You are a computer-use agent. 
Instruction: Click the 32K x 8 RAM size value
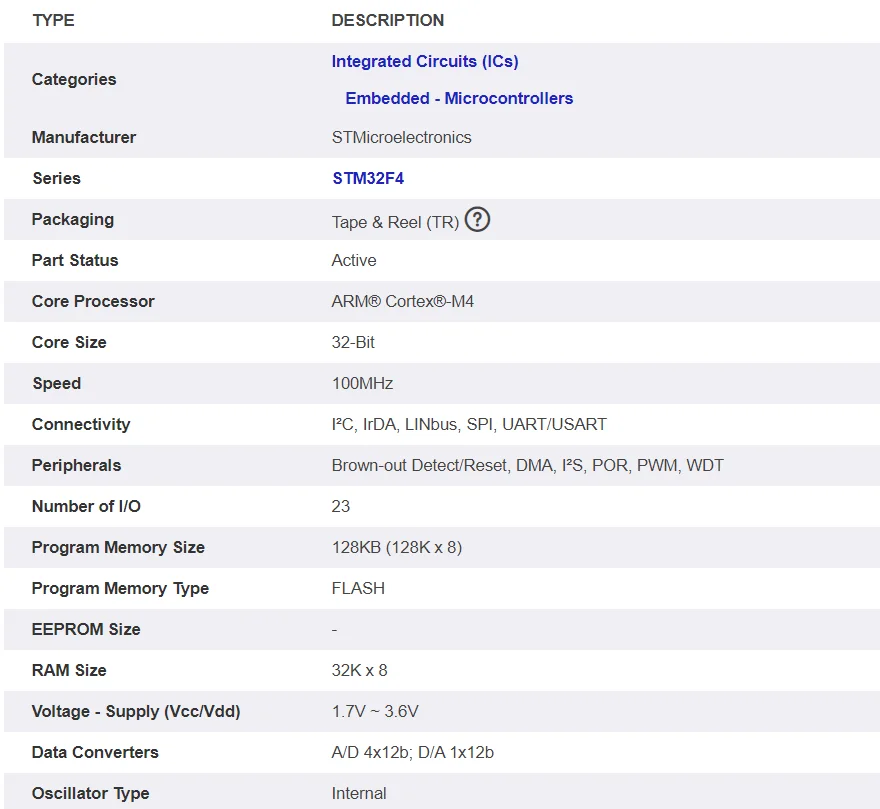coord(359,671)
